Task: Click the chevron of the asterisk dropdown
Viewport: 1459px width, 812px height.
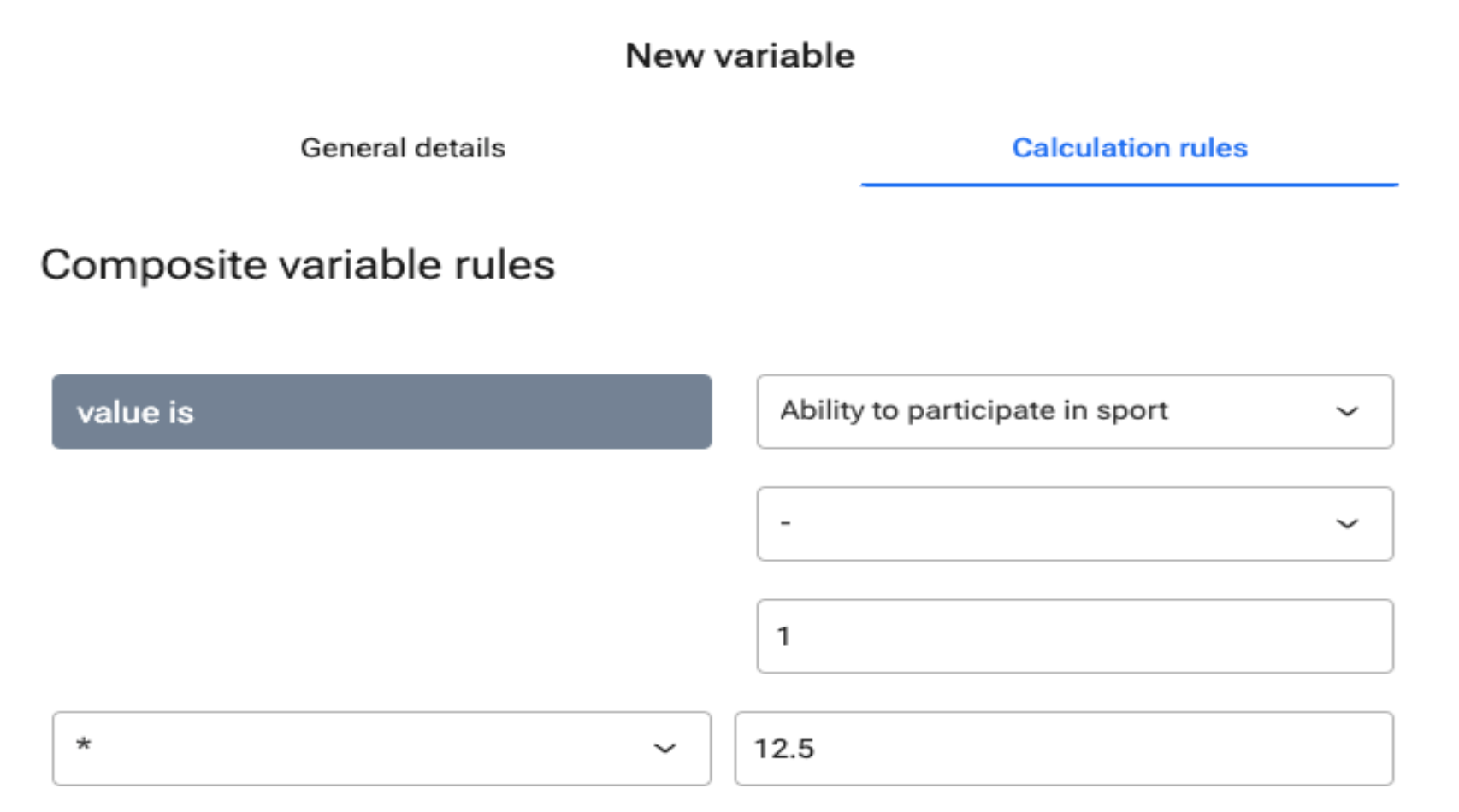Action: tap(665, 749)
